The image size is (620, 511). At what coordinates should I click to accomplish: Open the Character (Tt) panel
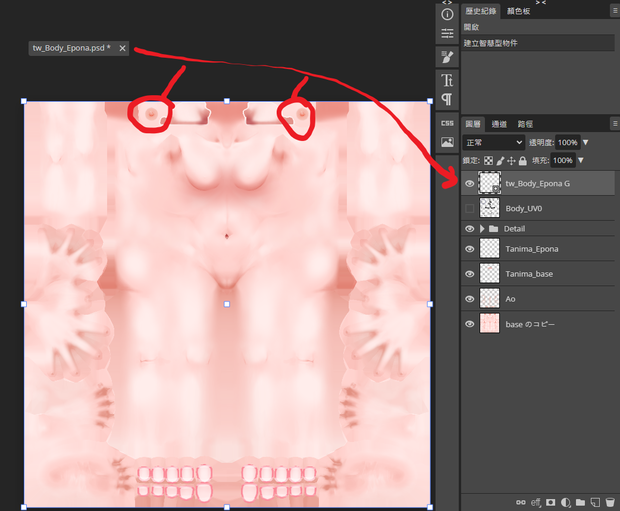click(447, 80)
